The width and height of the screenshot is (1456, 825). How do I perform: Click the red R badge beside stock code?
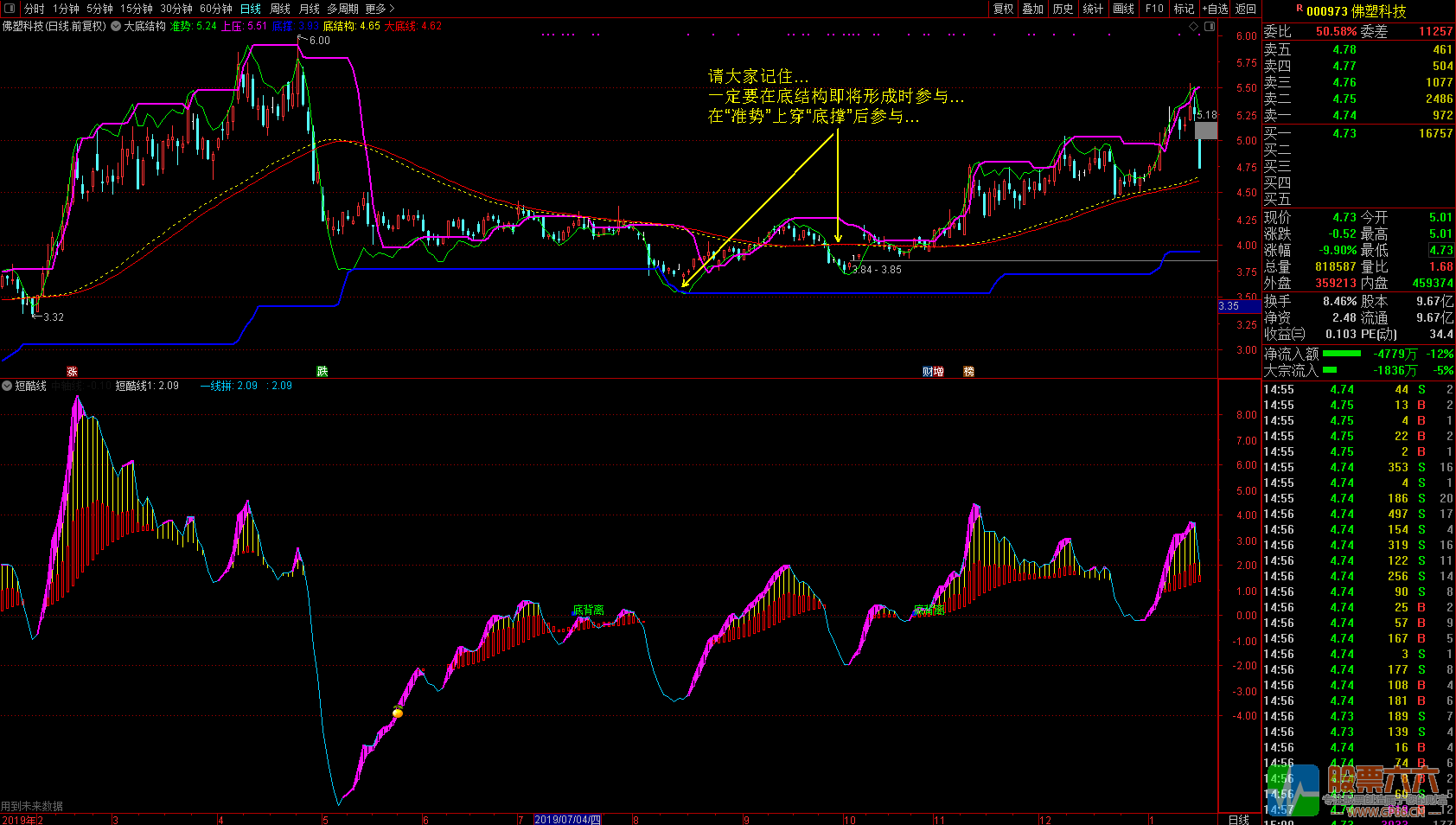click(1299, 9)
